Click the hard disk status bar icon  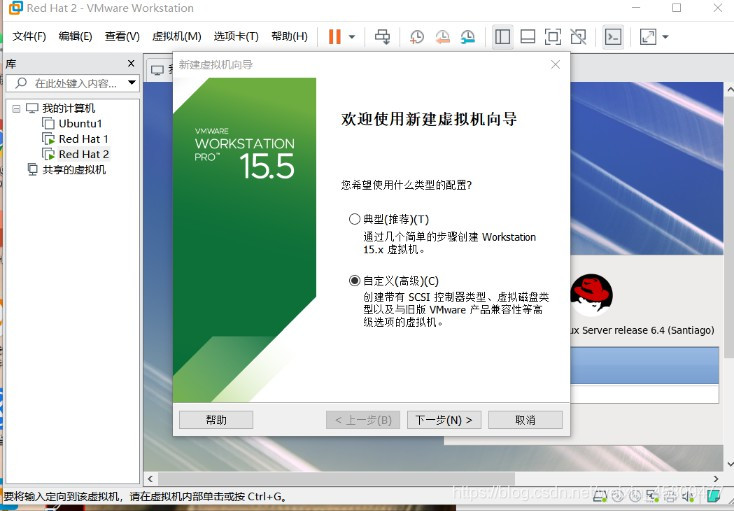point(600,496)
